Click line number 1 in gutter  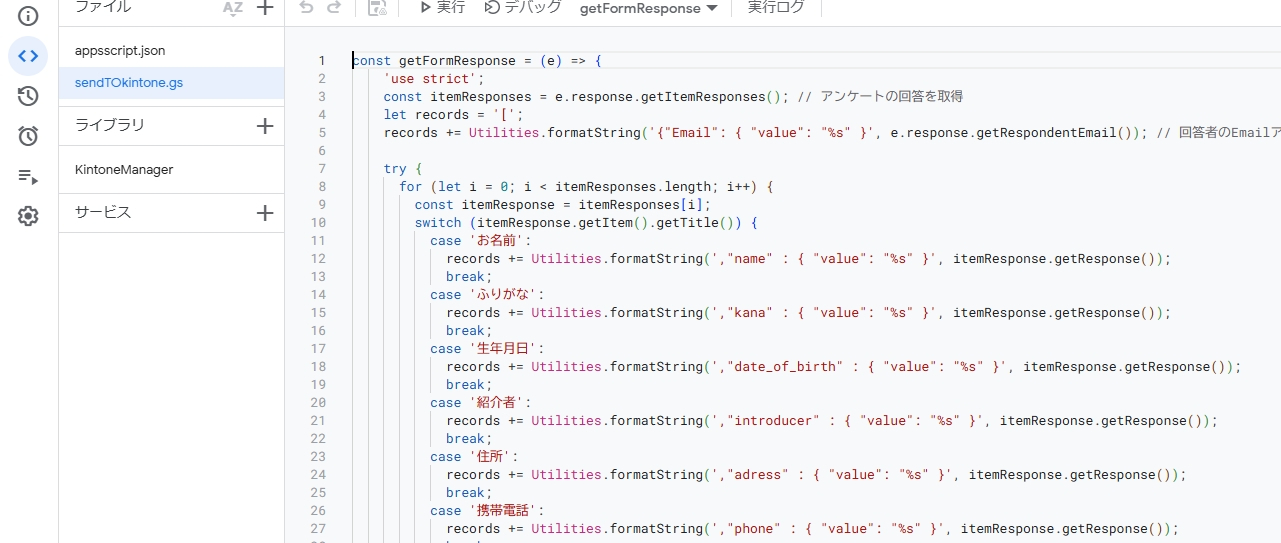coord(322,61)
